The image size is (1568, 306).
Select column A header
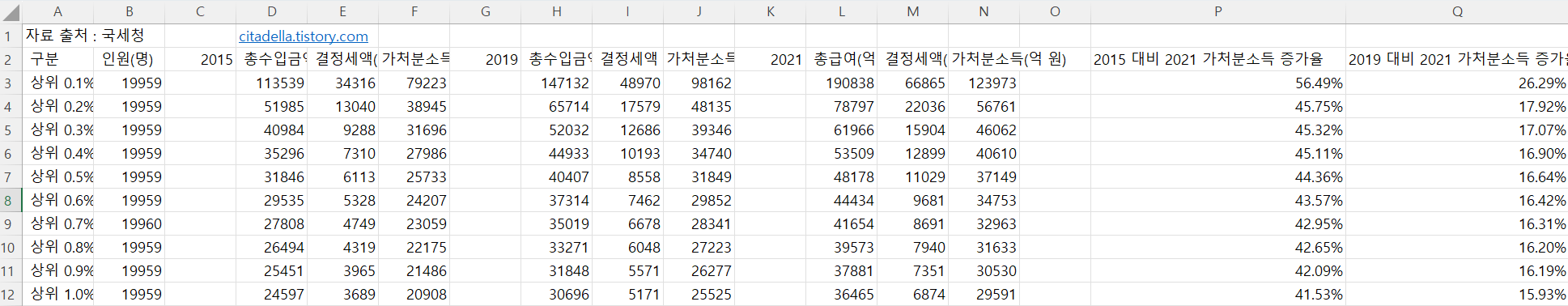point(58,11)
